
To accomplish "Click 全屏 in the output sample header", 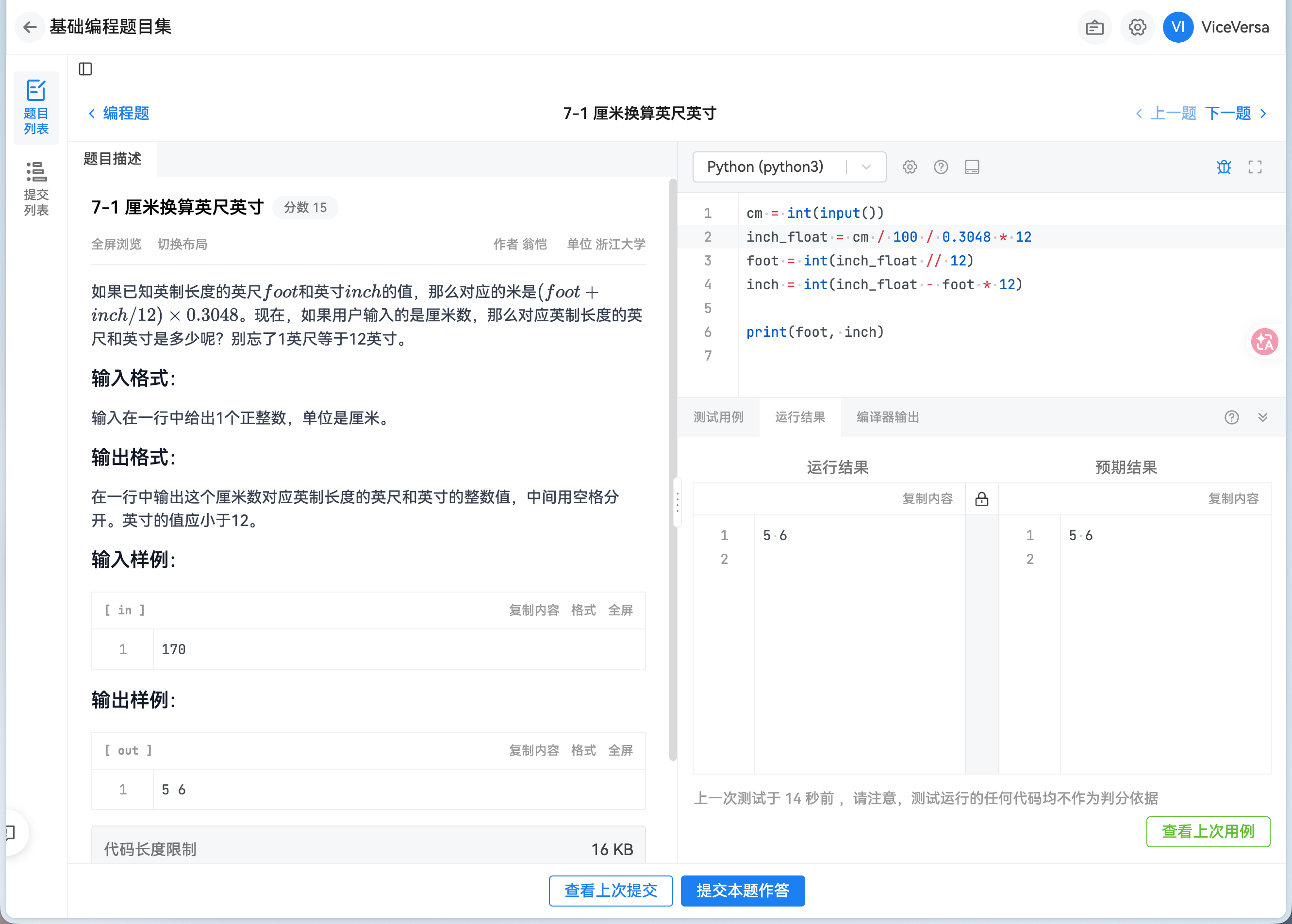I will click(620, 751).
